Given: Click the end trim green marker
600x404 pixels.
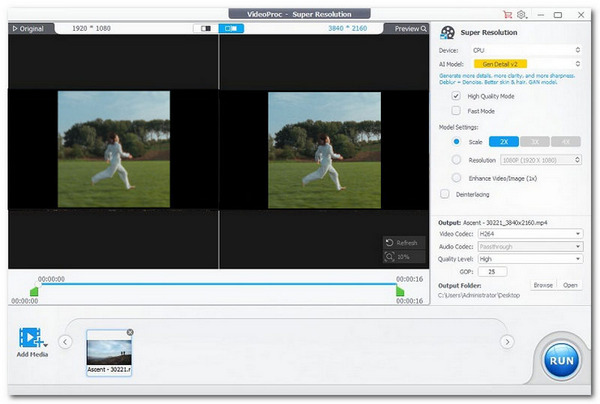Looking at the screenshot, I should pos(400,292).
